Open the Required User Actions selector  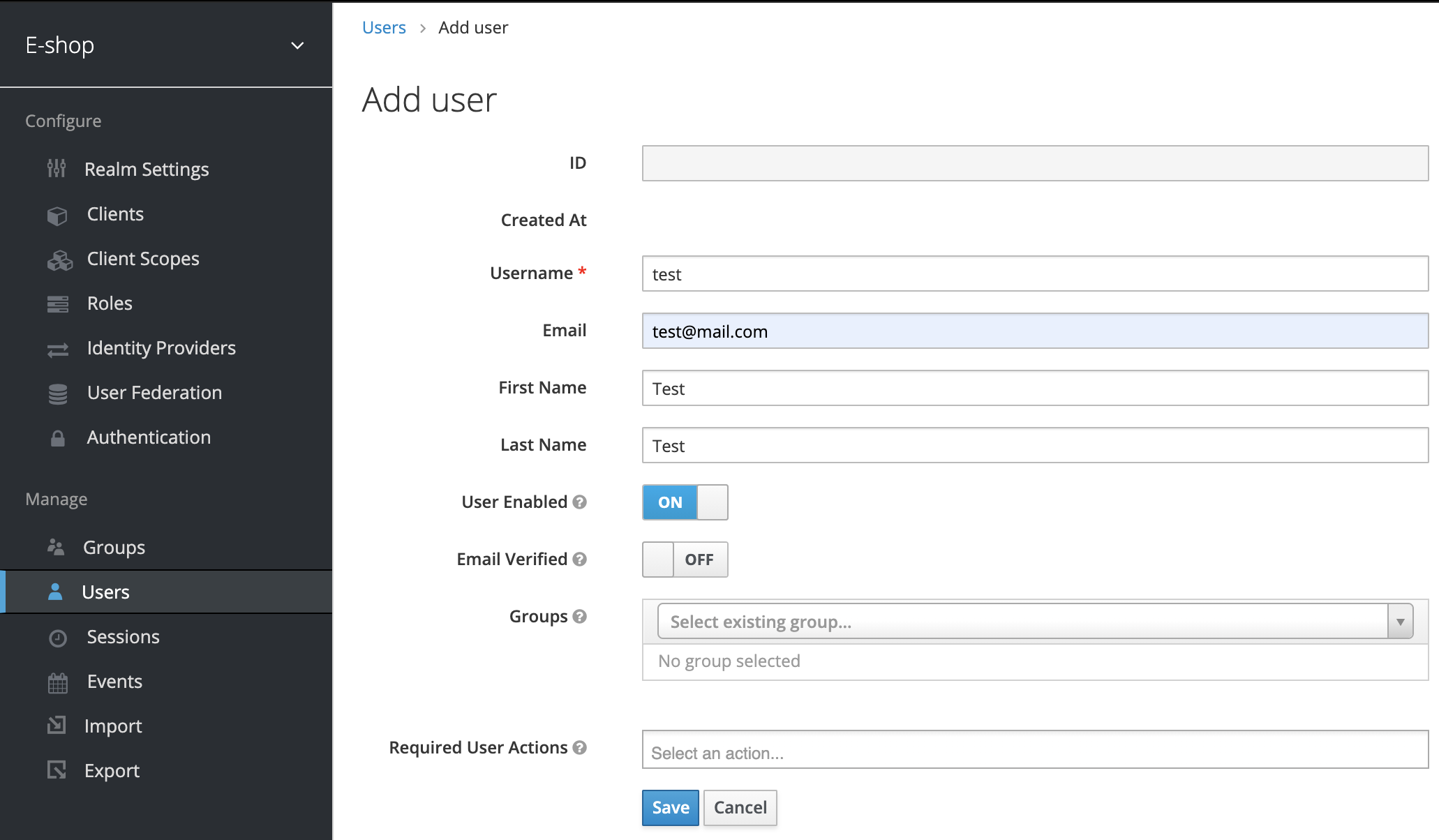[1034, 750]
